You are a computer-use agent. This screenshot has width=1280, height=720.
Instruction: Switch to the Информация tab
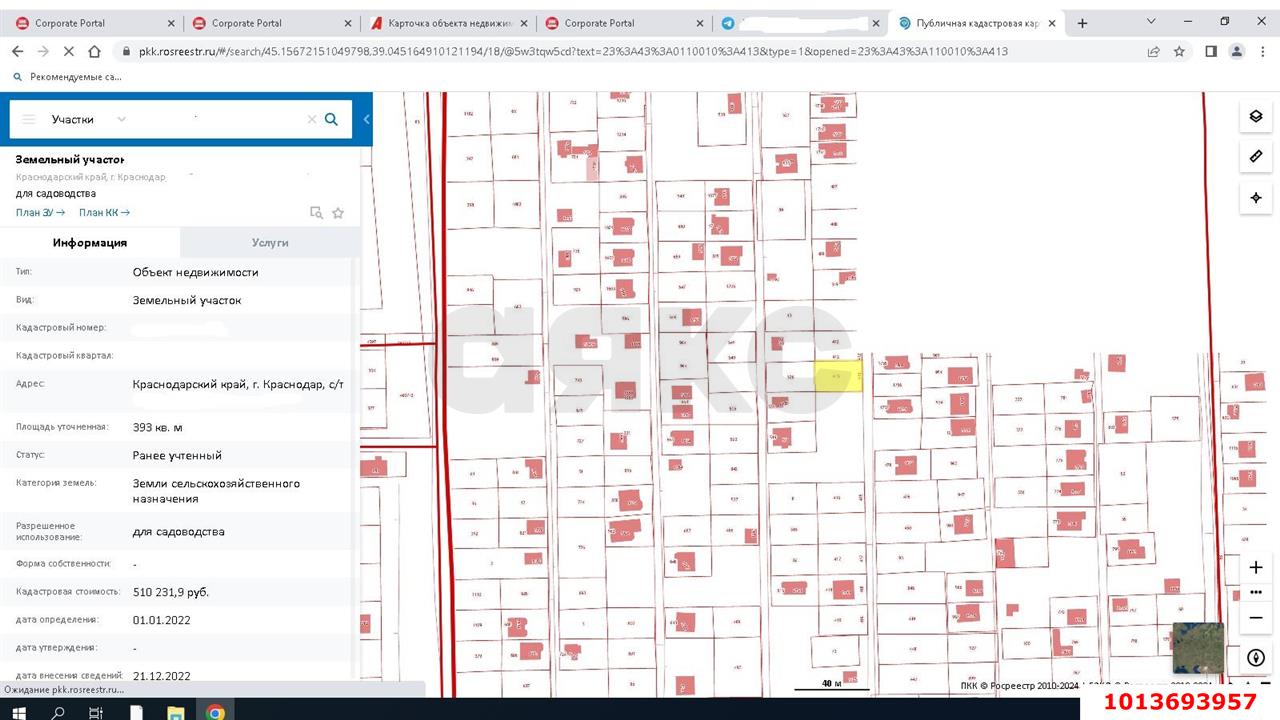click(x=90, y=242)
